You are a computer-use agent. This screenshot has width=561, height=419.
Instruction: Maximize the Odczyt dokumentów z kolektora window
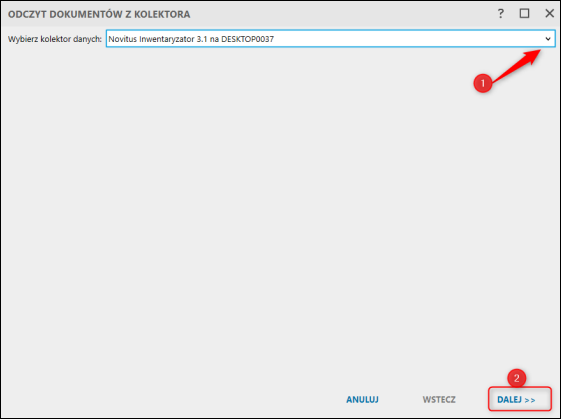coord(525,14)
